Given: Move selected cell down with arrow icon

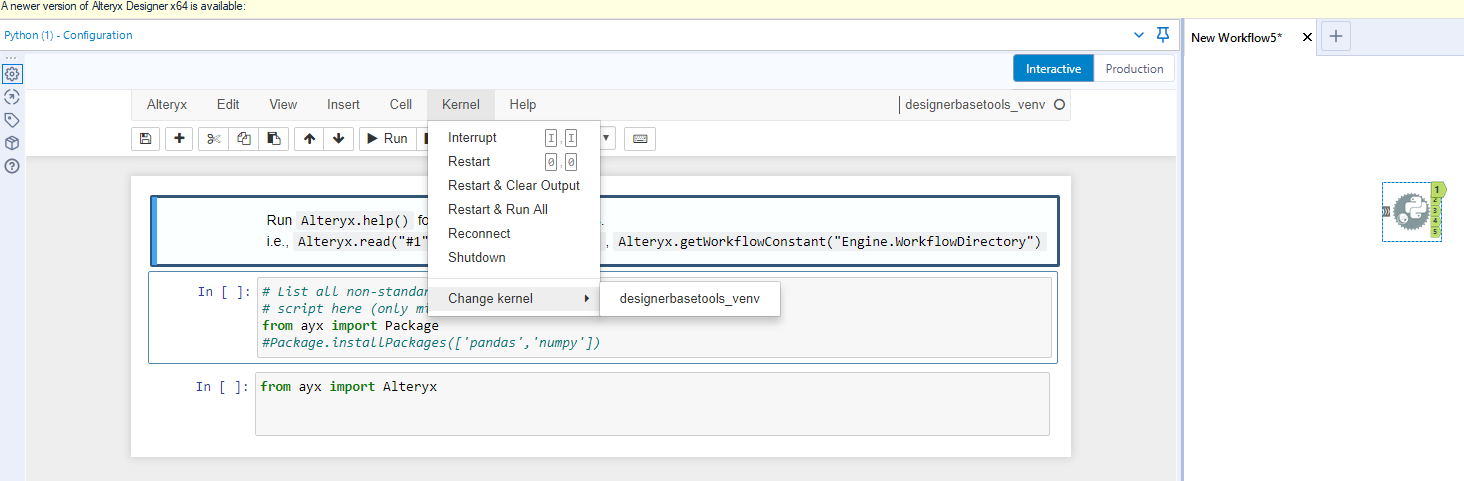Looking at the screenshot, I should [338, 139].
